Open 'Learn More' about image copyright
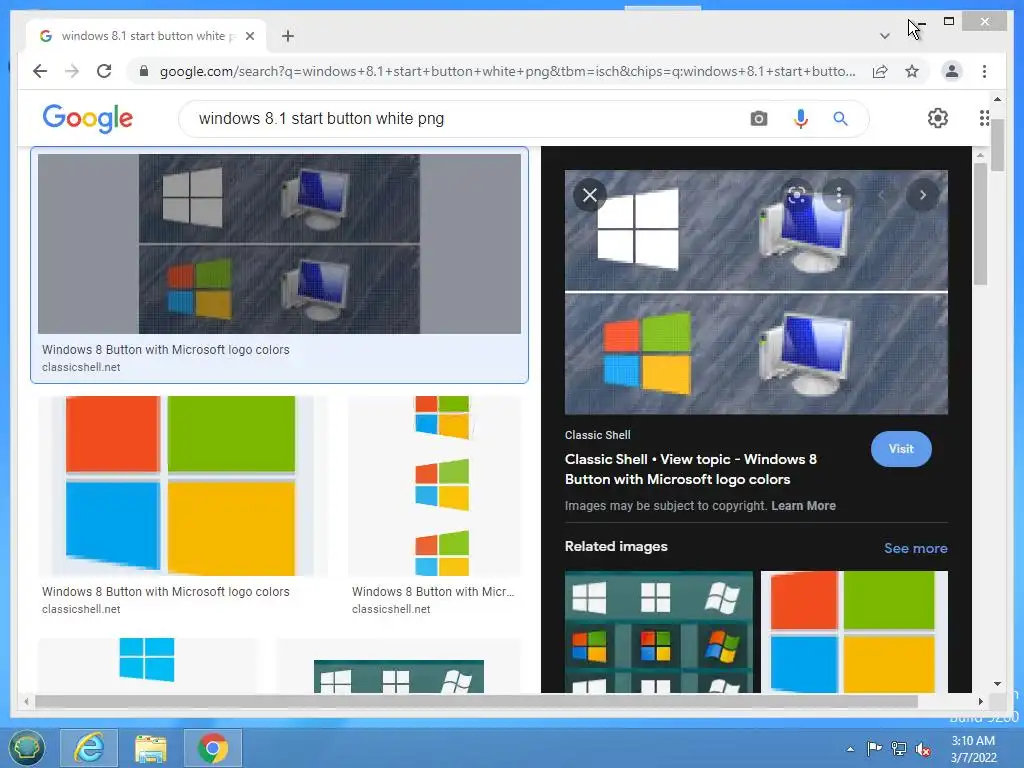The height and width of the screenshot is (768, 1024). [x=803, y=505]
